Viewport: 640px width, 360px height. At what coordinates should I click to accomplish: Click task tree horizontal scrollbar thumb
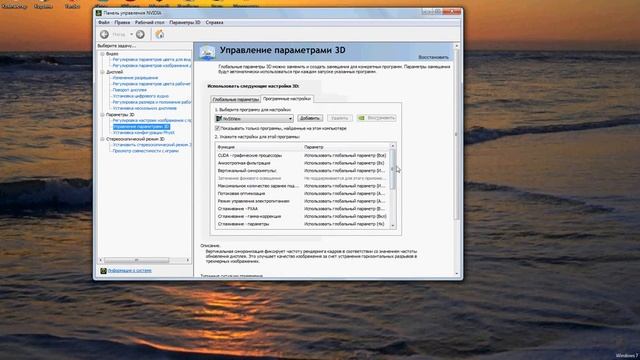[137, 260]
